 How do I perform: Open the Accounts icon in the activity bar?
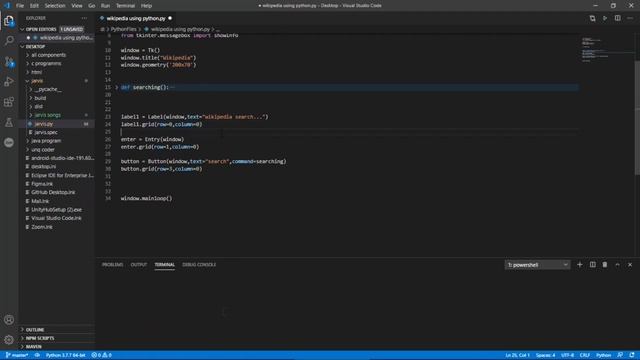coord(9,320)
